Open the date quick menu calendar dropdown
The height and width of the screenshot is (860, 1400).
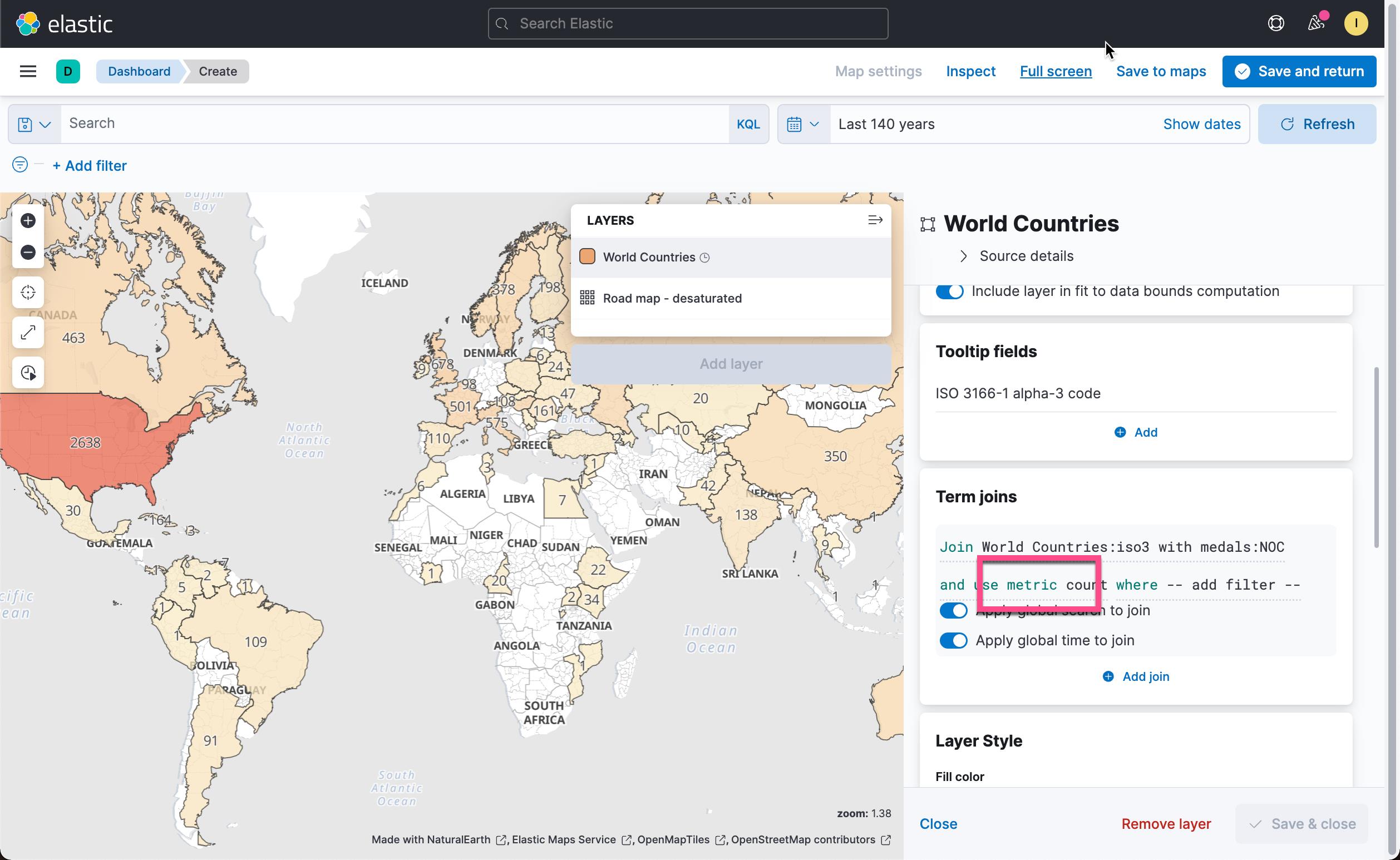[803, 124]
